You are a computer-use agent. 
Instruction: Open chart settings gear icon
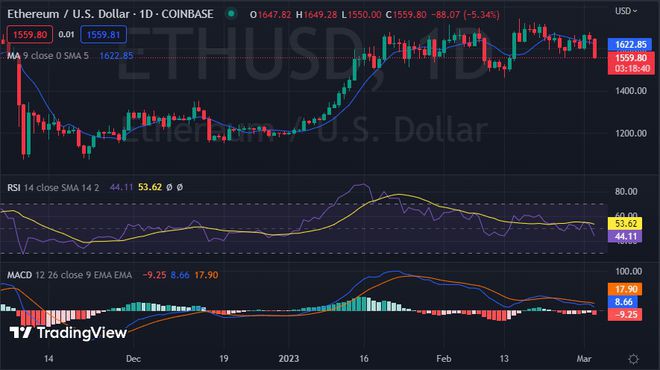click(x=633, y=359)
